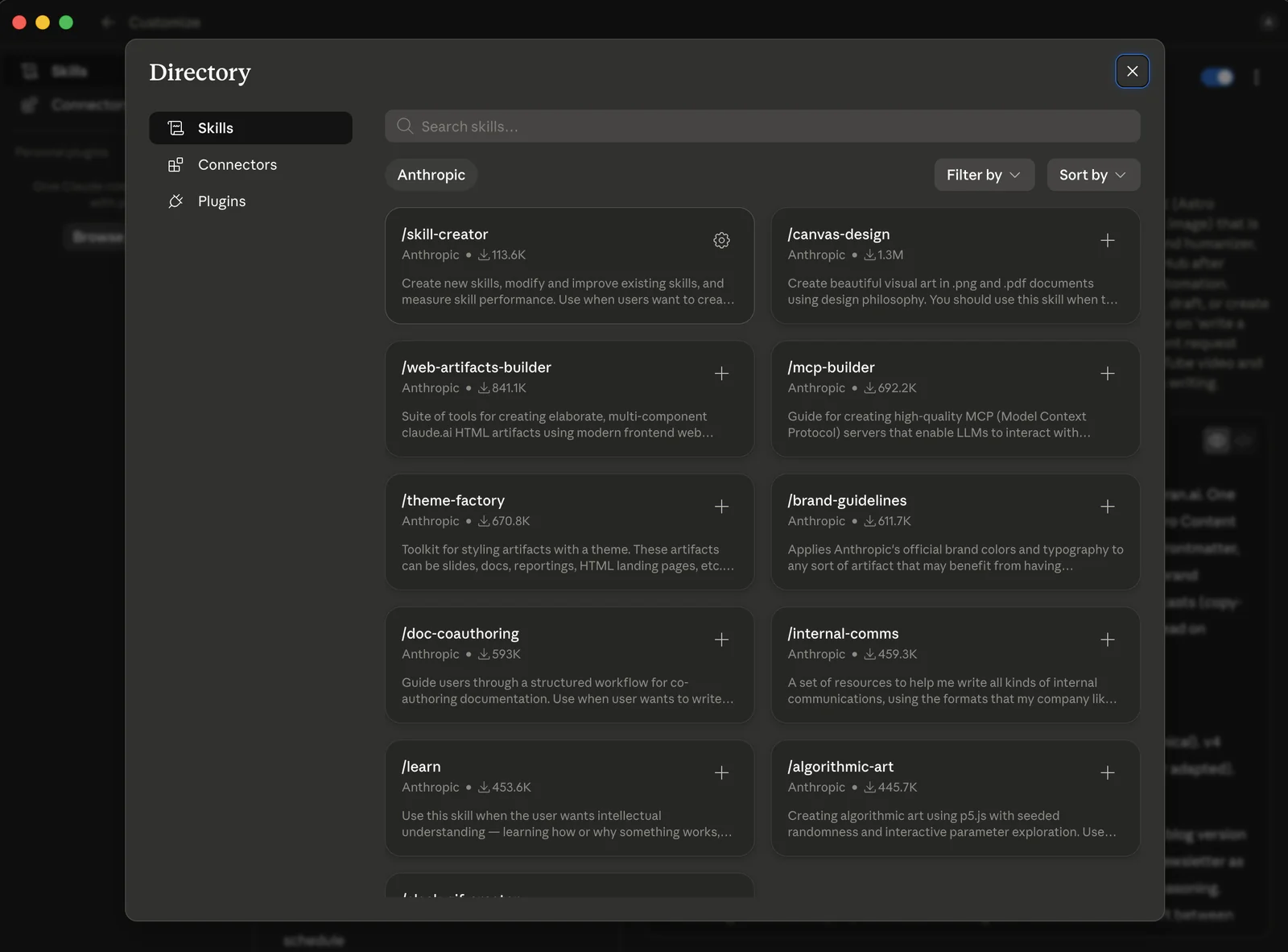Open the /skill-creator skill title
Image resolution: width=1288 pixels, height=952 pixels.
tap(444, 234)
